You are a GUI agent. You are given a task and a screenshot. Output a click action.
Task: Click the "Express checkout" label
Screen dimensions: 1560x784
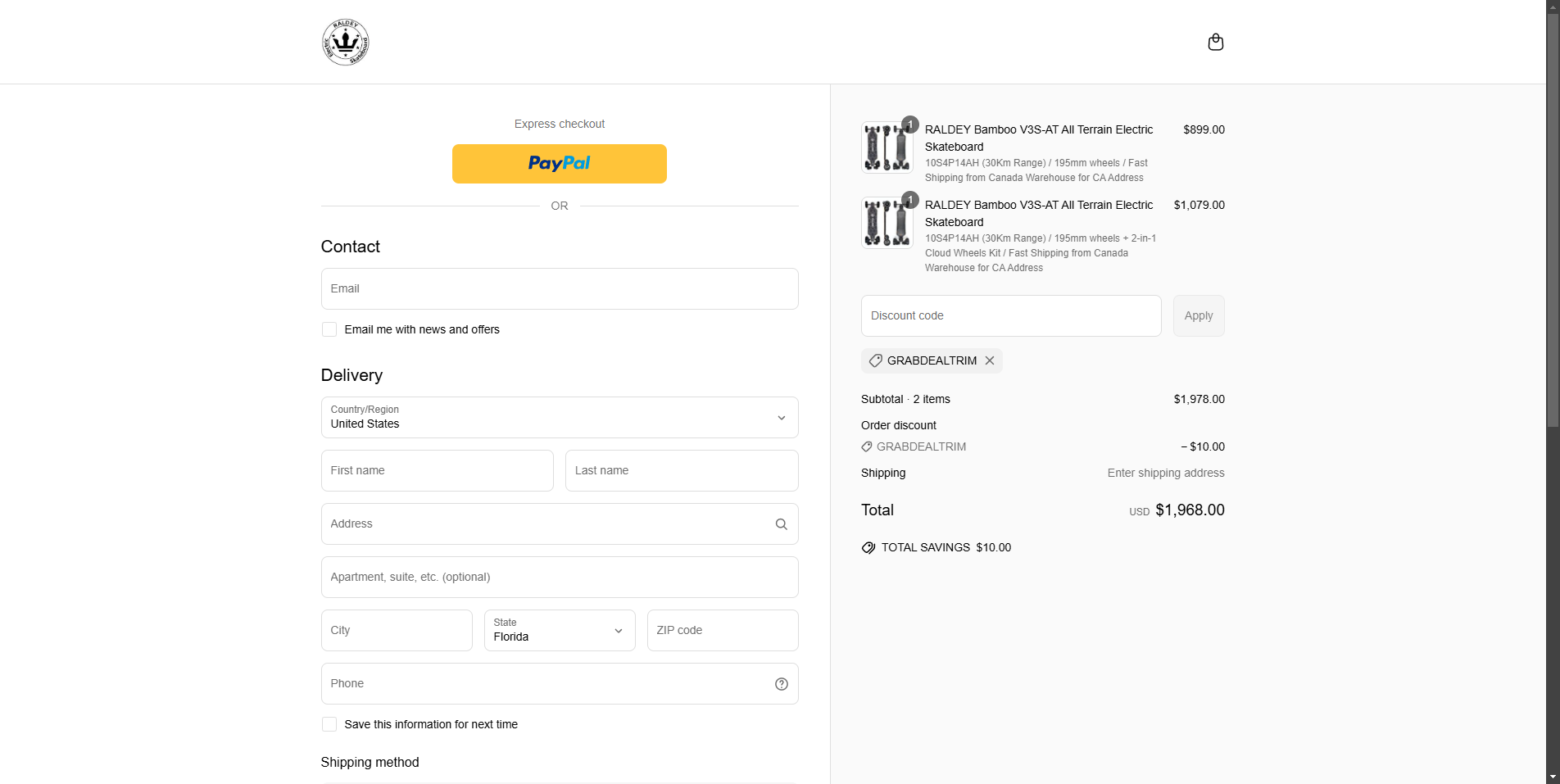pos(560,124)
